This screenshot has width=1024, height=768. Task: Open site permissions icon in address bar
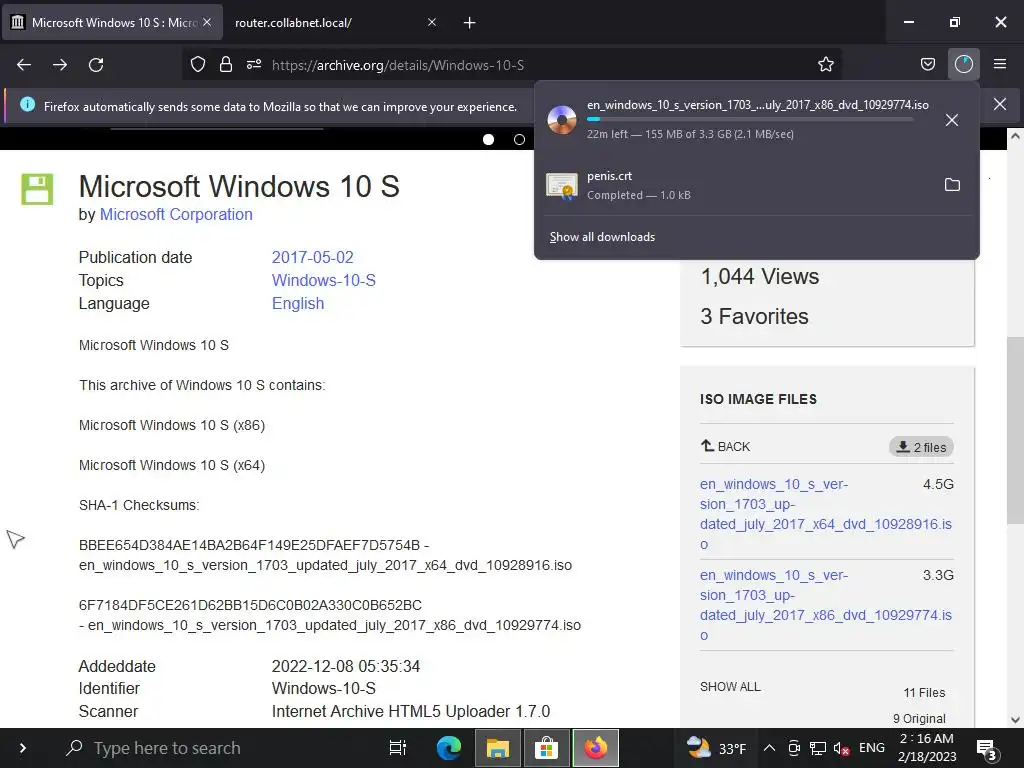click(254, 65)
